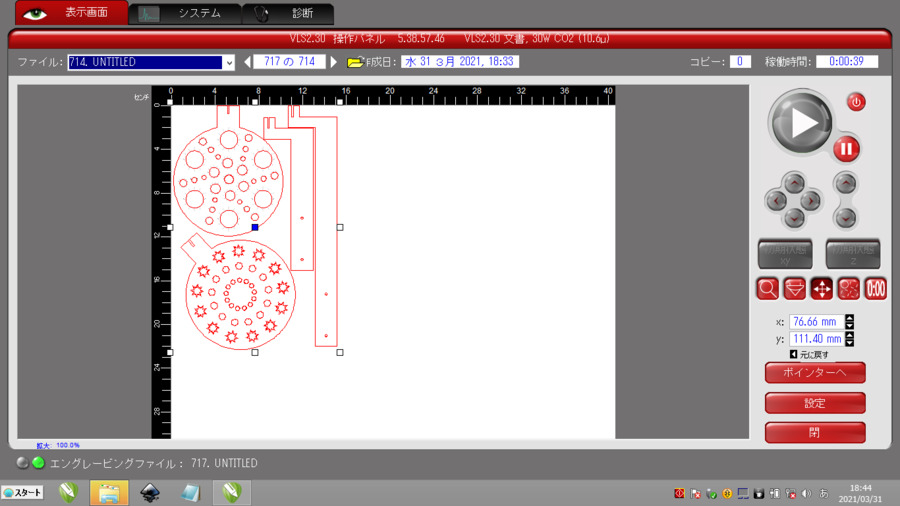Increase the x value with stepper up
Screen dimensions: 900x506
click(849, 318)
